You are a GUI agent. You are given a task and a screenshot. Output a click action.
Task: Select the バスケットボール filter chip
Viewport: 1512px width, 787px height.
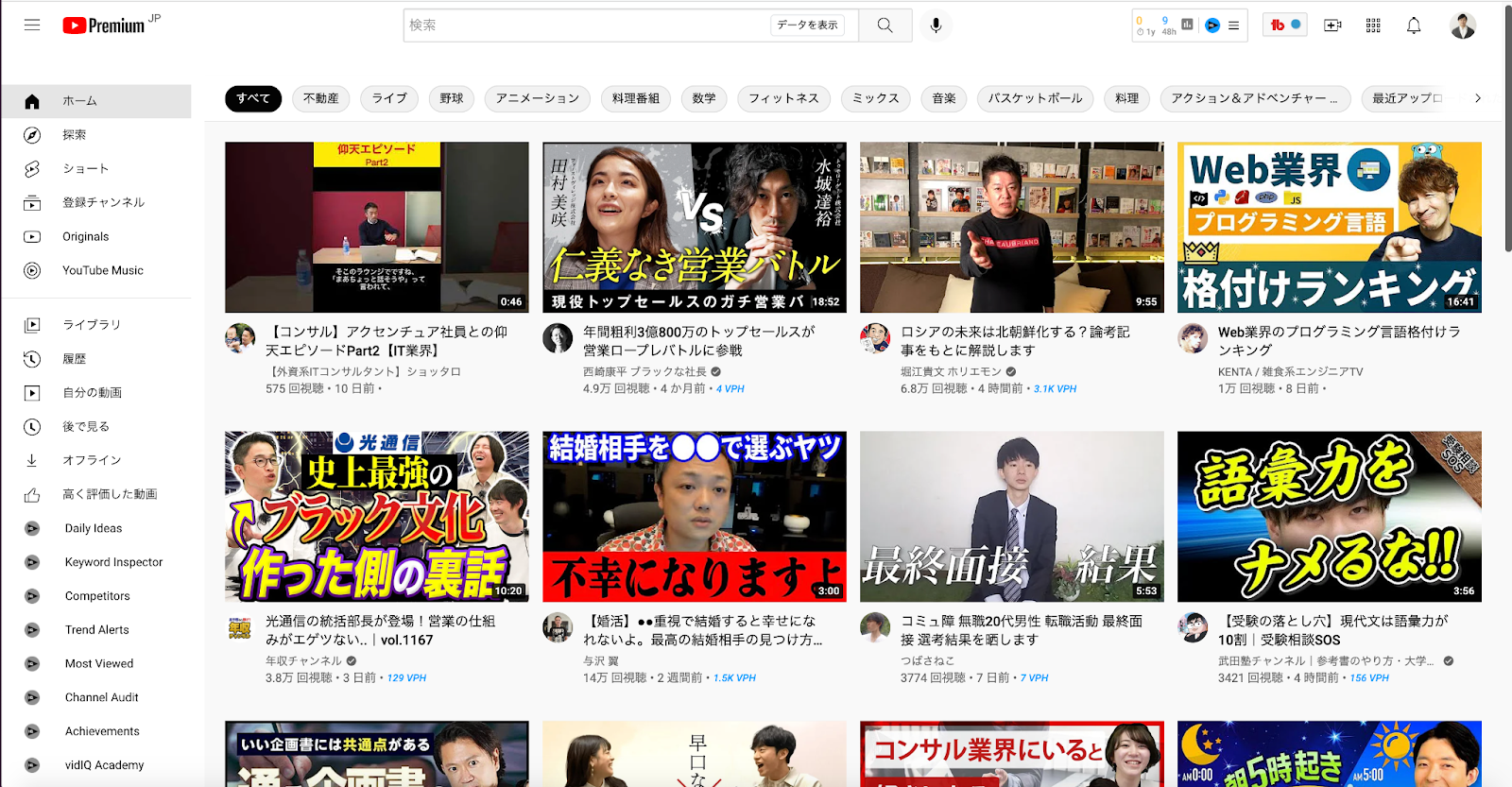coord(1036,98)
